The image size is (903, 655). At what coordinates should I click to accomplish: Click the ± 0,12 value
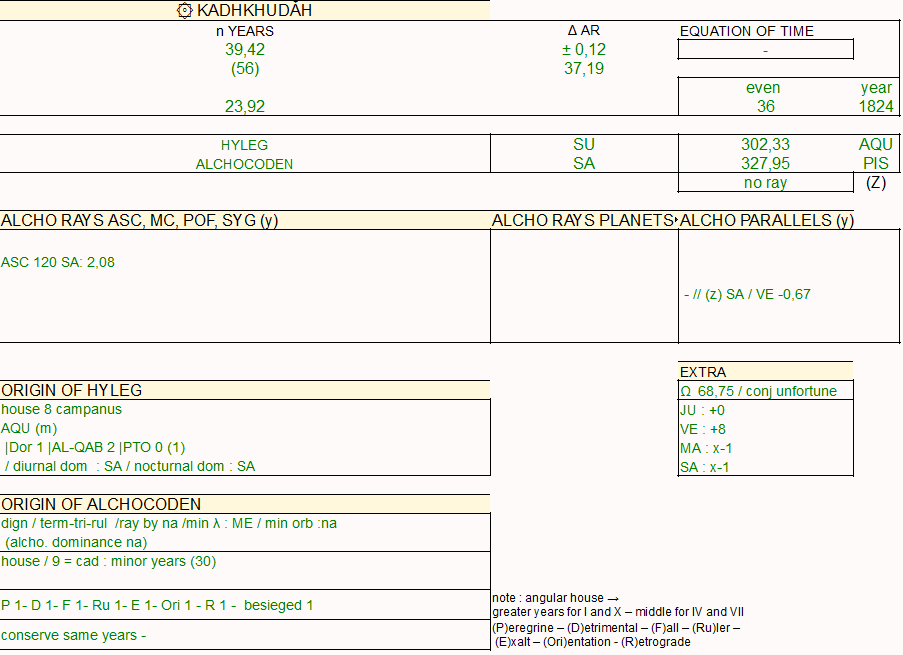[x=583, y=50]
